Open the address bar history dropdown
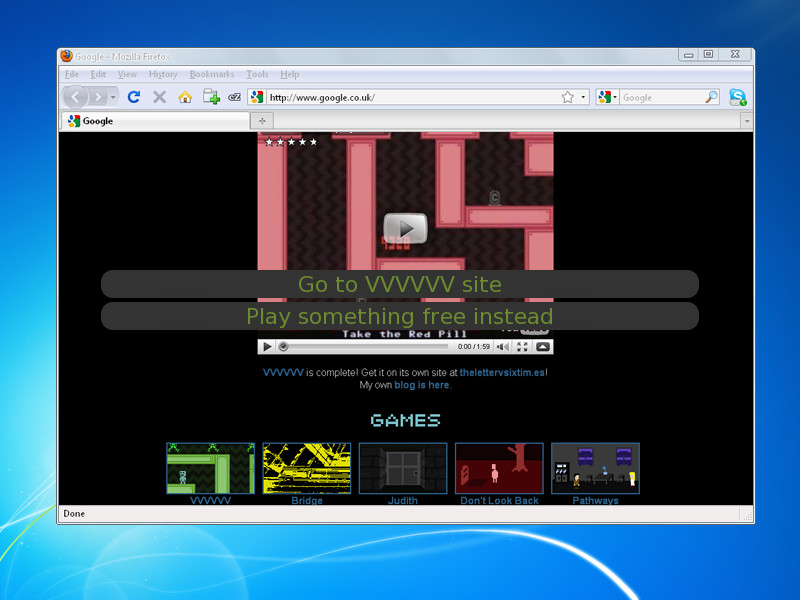The height and width of the screenshot is (600, 800). click(583, 97)
